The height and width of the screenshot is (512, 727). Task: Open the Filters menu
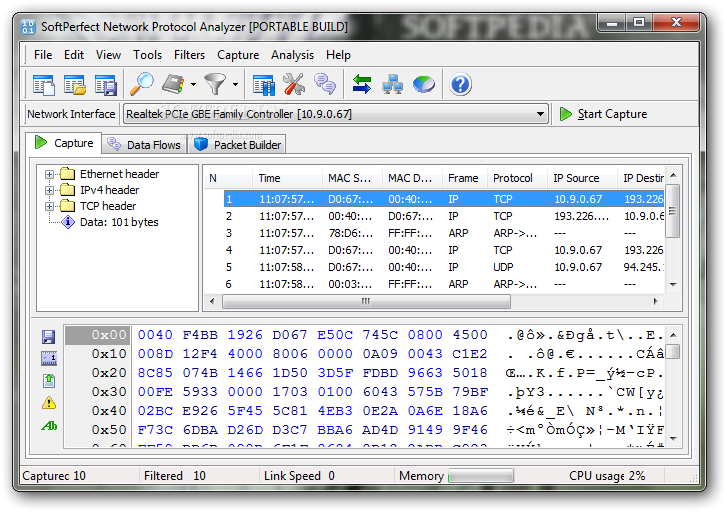189,55
